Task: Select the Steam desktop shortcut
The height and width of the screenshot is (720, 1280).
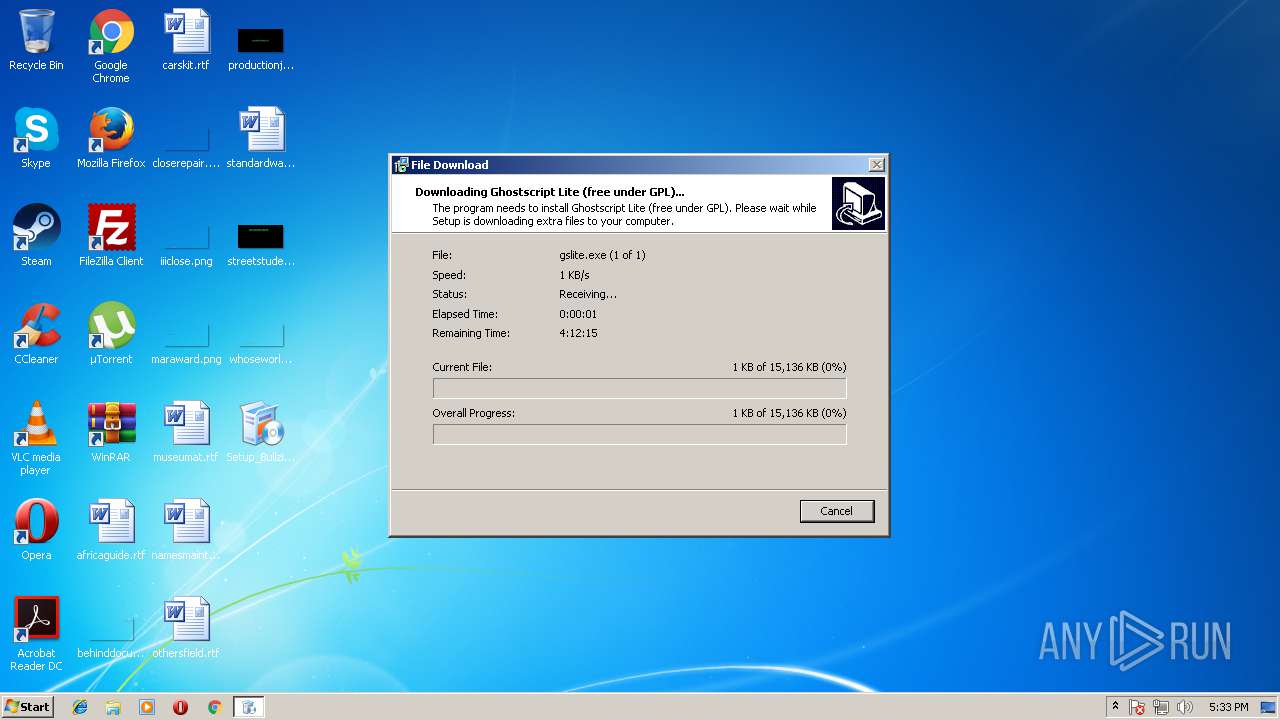Action: [x=36, y=236]
